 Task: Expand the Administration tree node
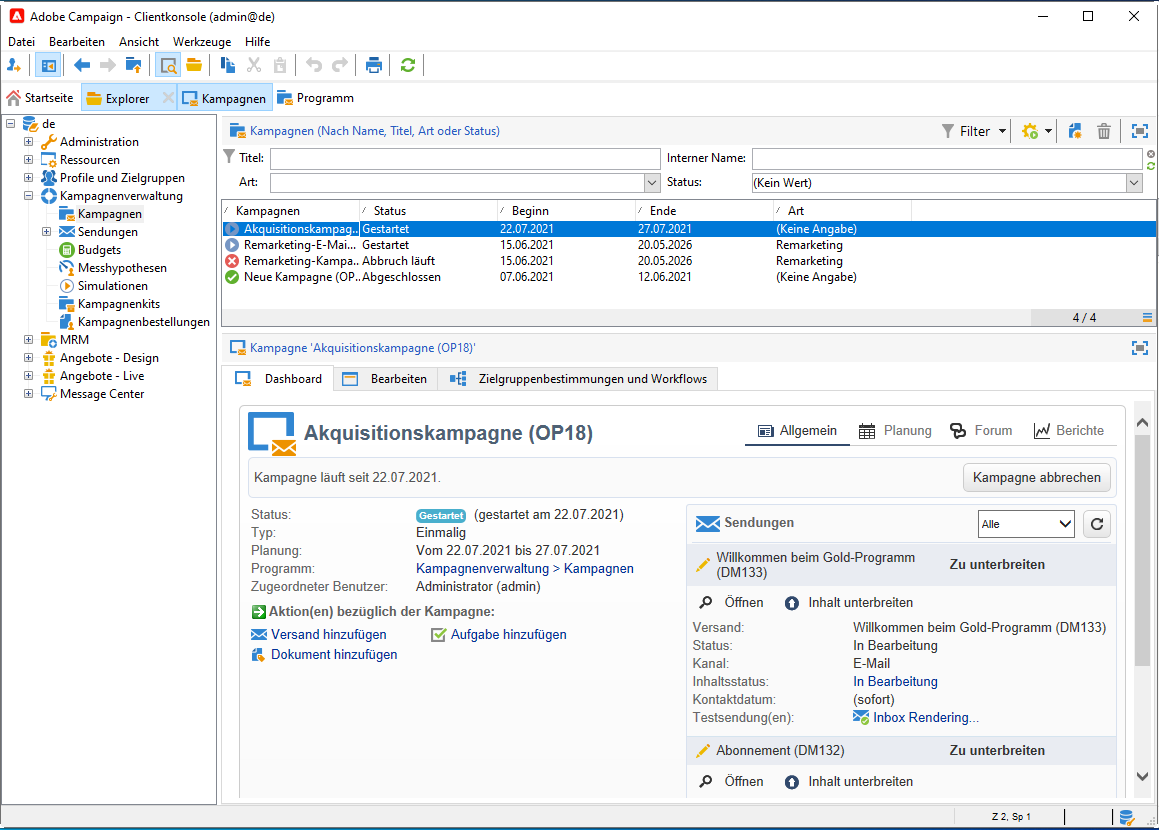pos(28,142)
